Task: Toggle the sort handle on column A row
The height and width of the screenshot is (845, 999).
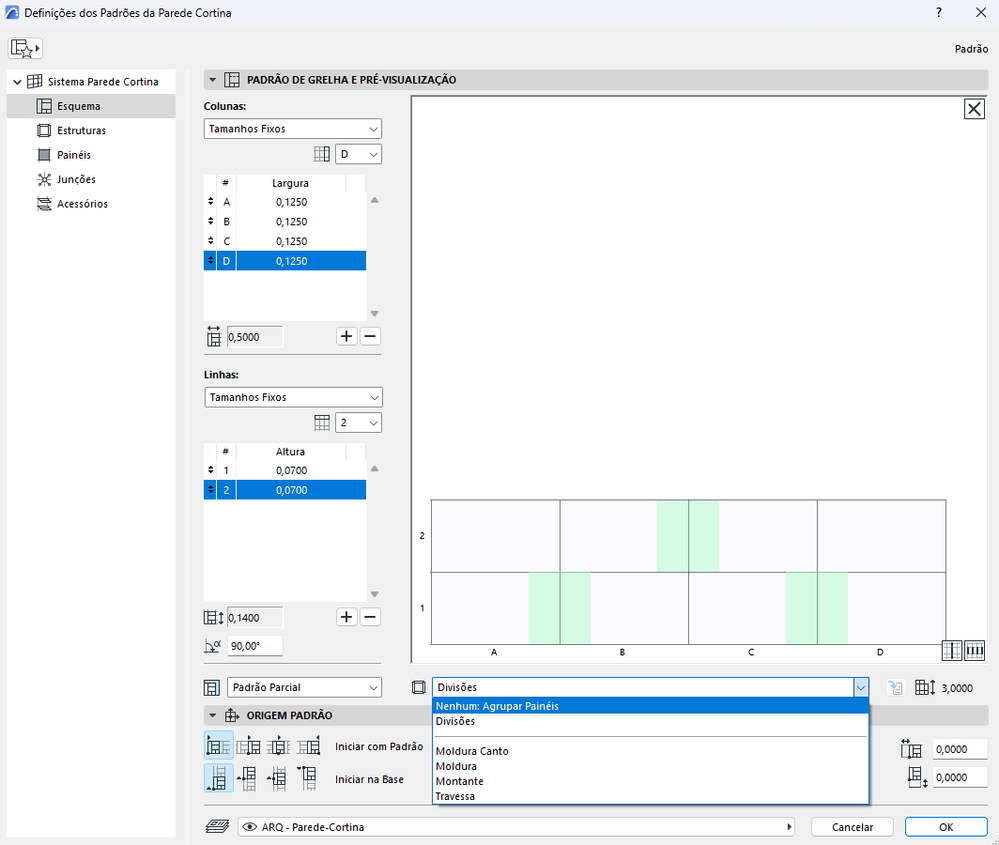Action: point(210,202)
